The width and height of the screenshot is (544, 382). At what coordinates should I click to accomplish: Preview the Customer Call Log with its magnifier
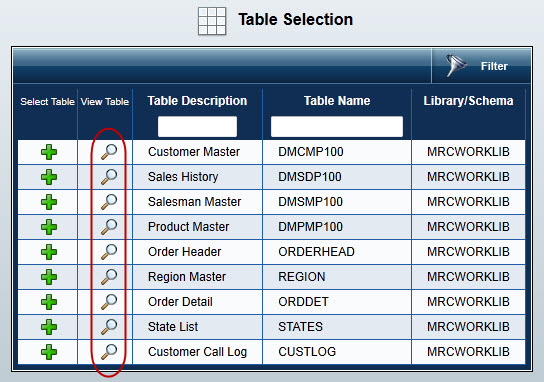click(109, 352)
